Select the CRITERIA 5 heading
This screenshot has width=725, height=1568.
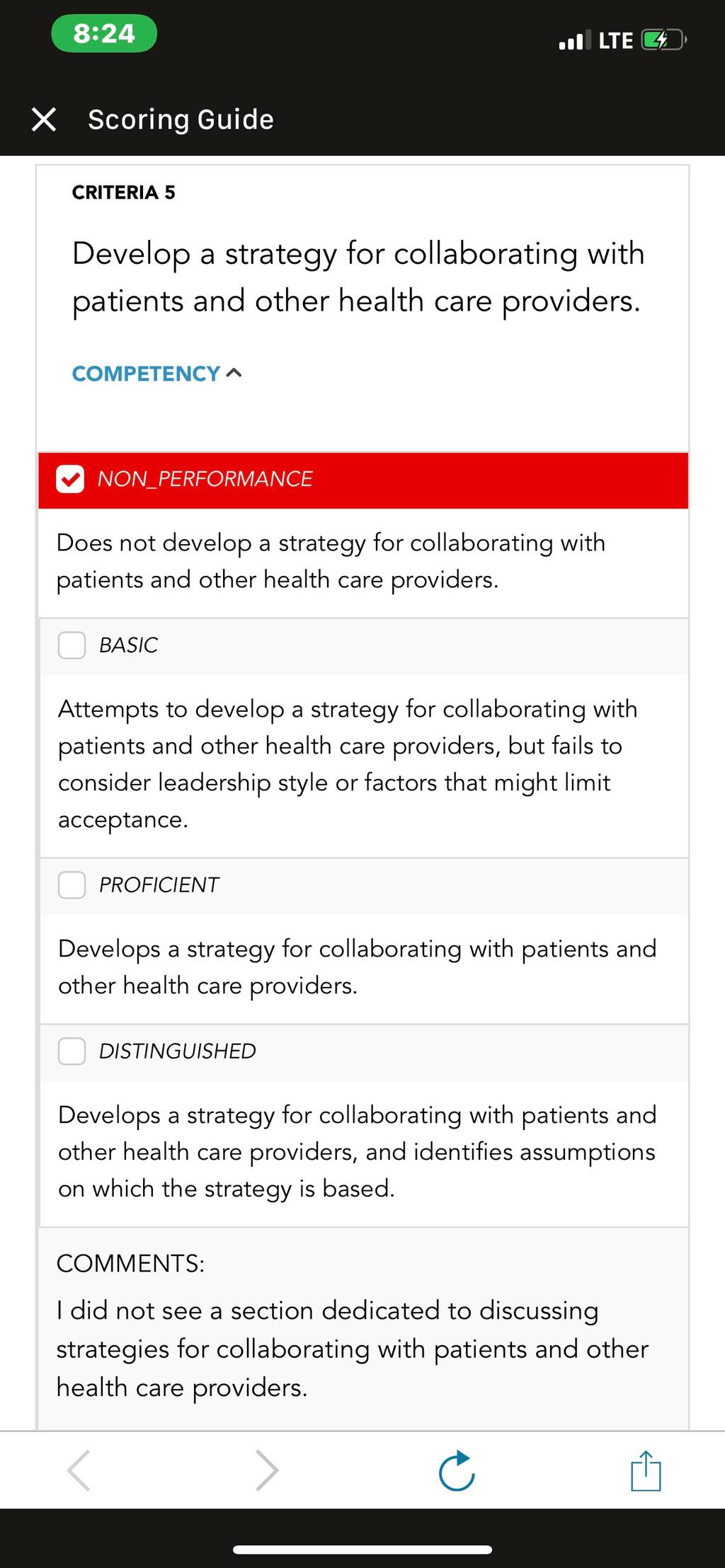click(124, 192)
